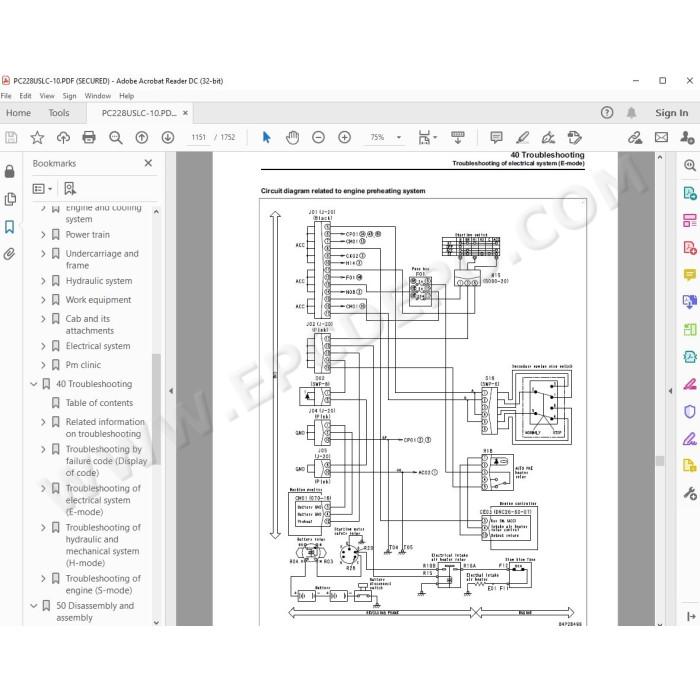The width and height of the screenshot is (700, 700).
Task: Expand the Work equipment bookmark
Action: (43, 300)
